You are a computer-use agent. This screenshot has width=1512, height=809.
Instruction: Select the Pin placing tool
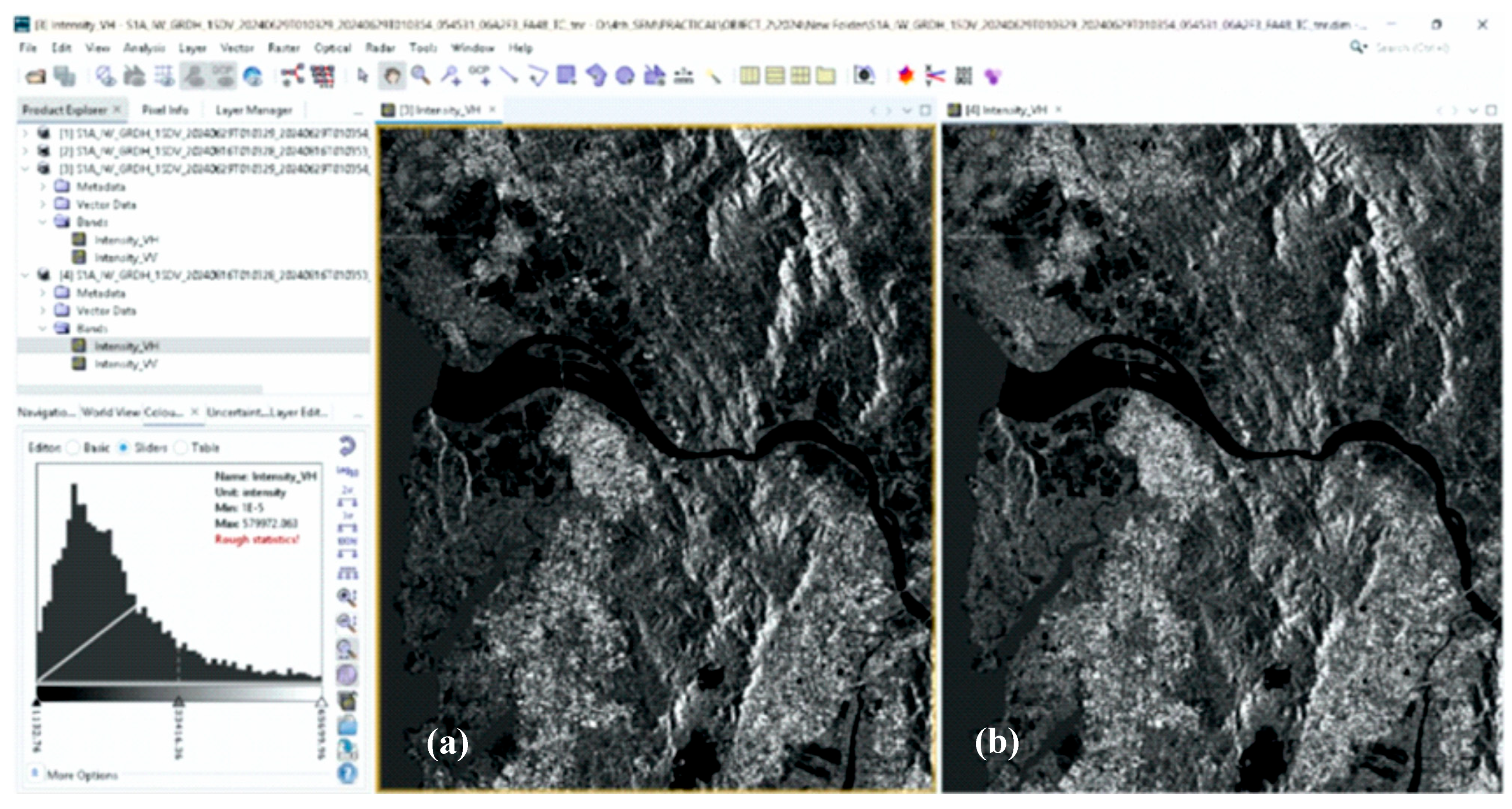point(451,76)
